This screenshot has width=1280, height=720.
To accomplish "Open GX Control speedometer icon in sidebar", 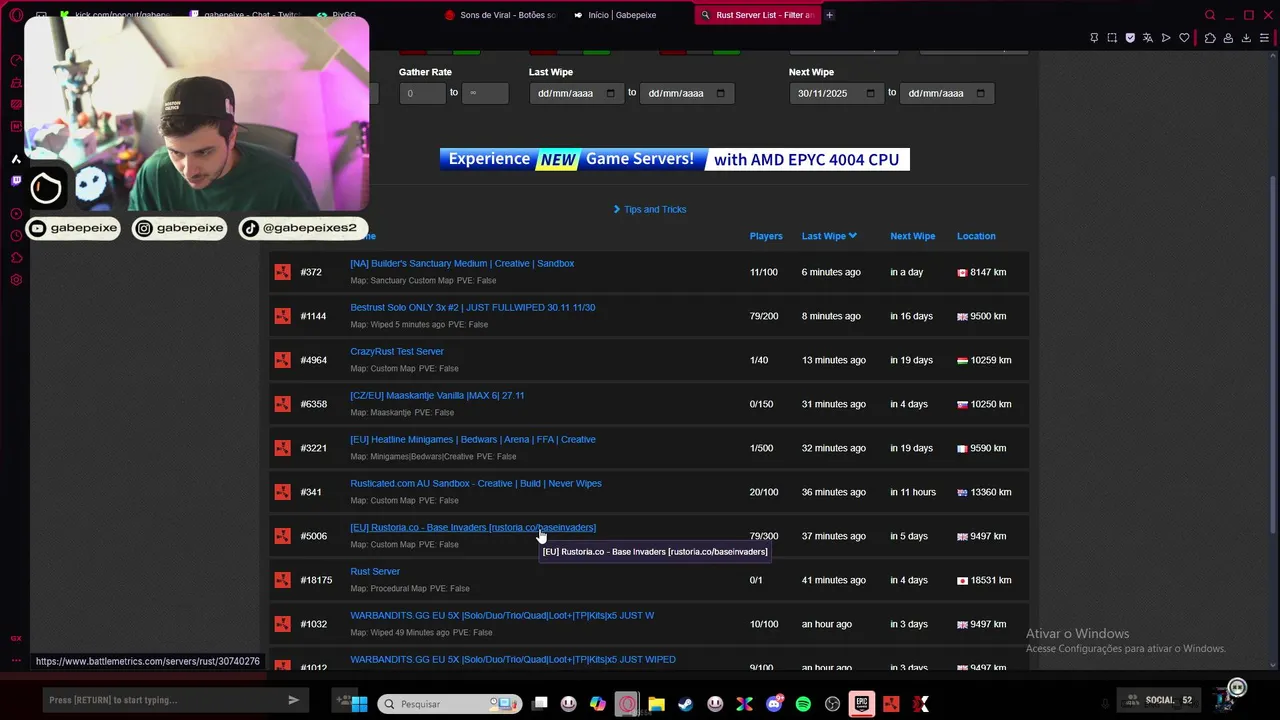I will click(x=16, y=60).
